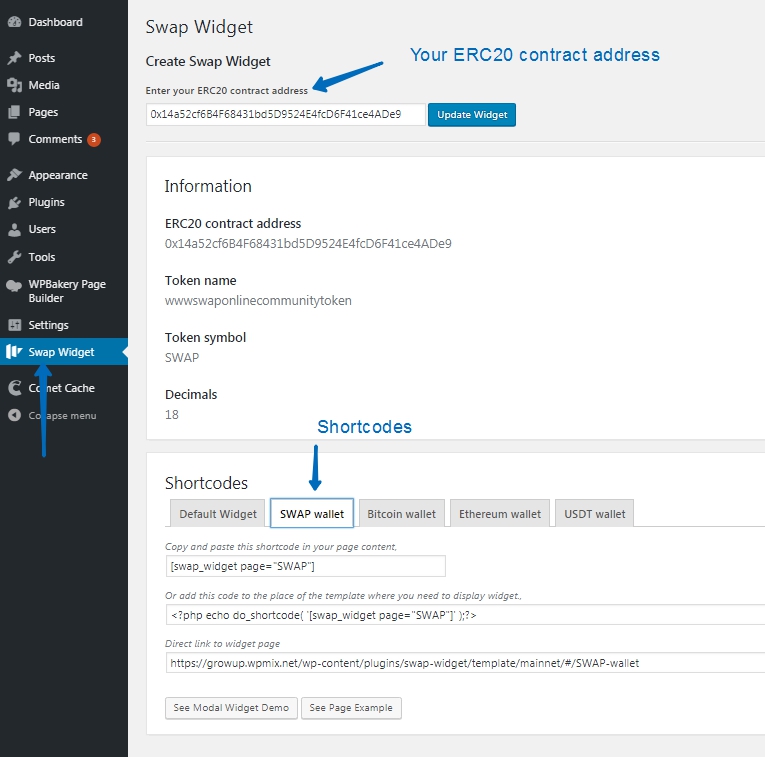Click the Tools wrench icon
This screenshot has width=765, height=757.
14,257
